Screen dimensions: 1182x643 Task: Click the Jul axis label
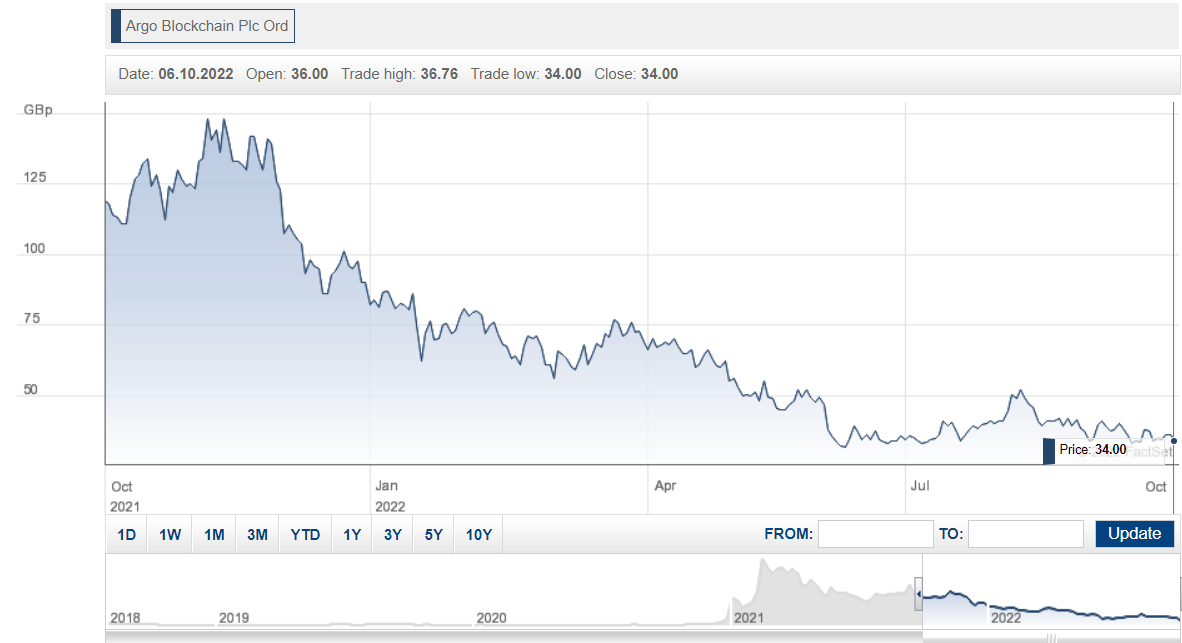tap(920, 485)
